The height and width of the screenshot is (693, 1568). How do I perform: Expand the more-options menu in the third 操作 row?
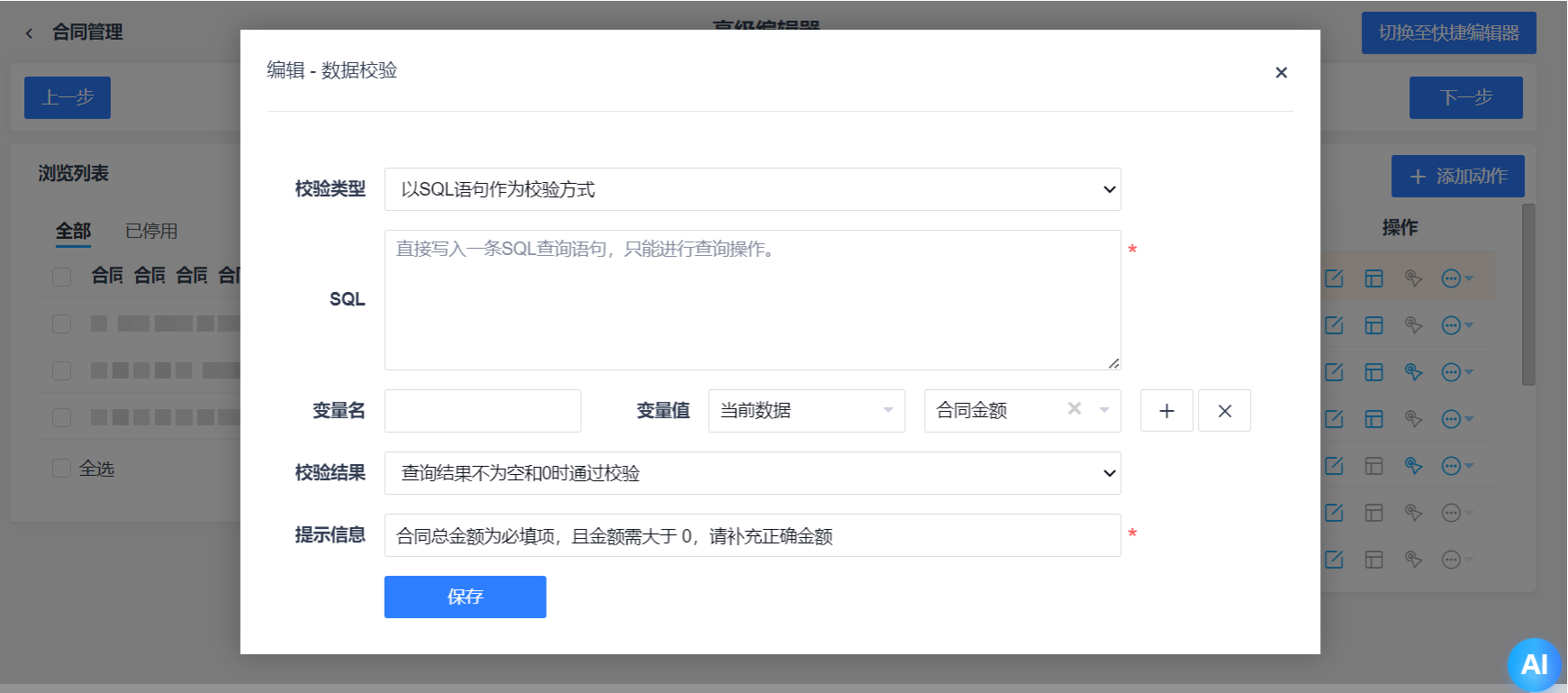pyautogui.click(x=1456, y=372)
